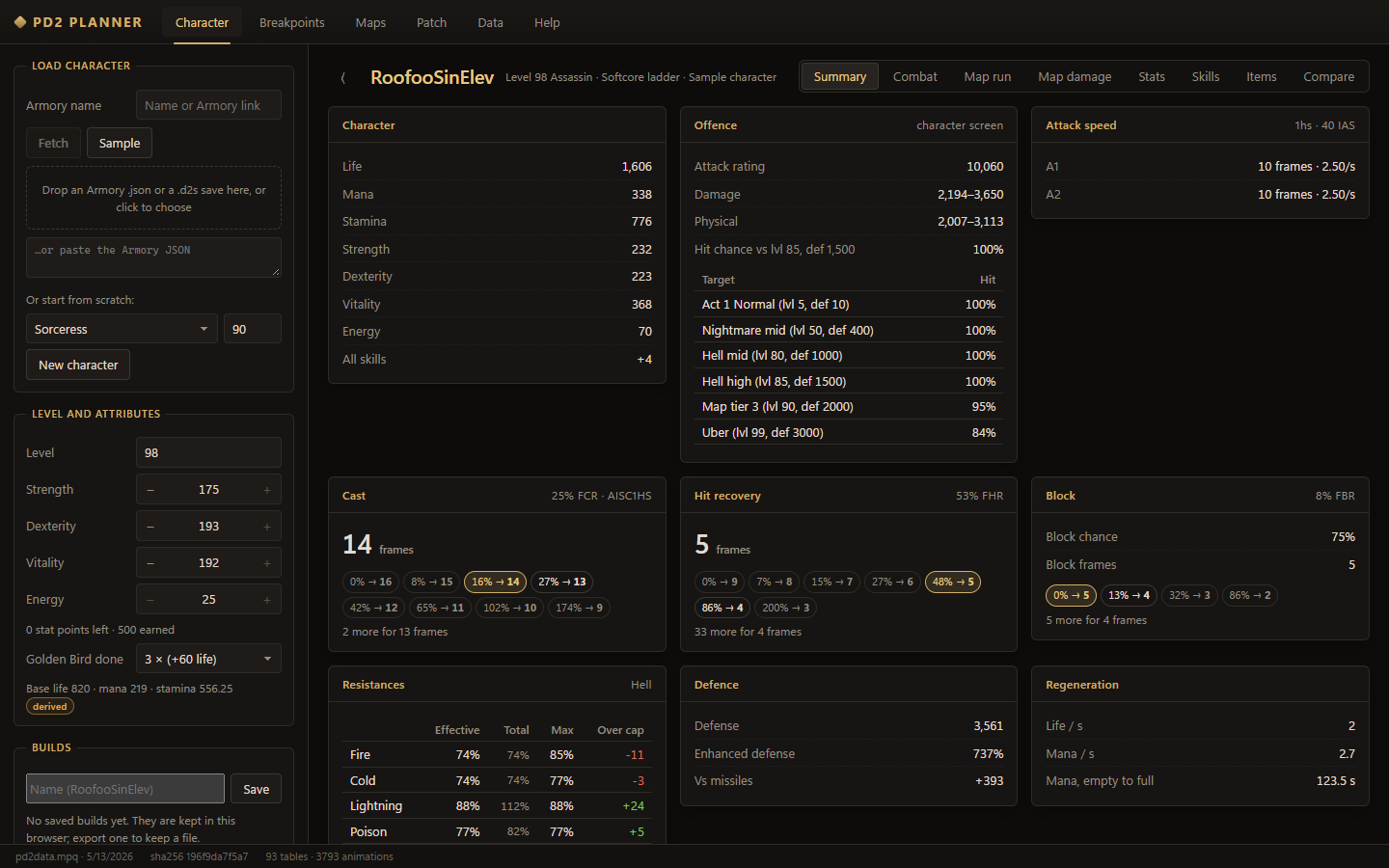Click the pd2data.mpq status bar entry
1389x868 pixels.
point(74,856)
